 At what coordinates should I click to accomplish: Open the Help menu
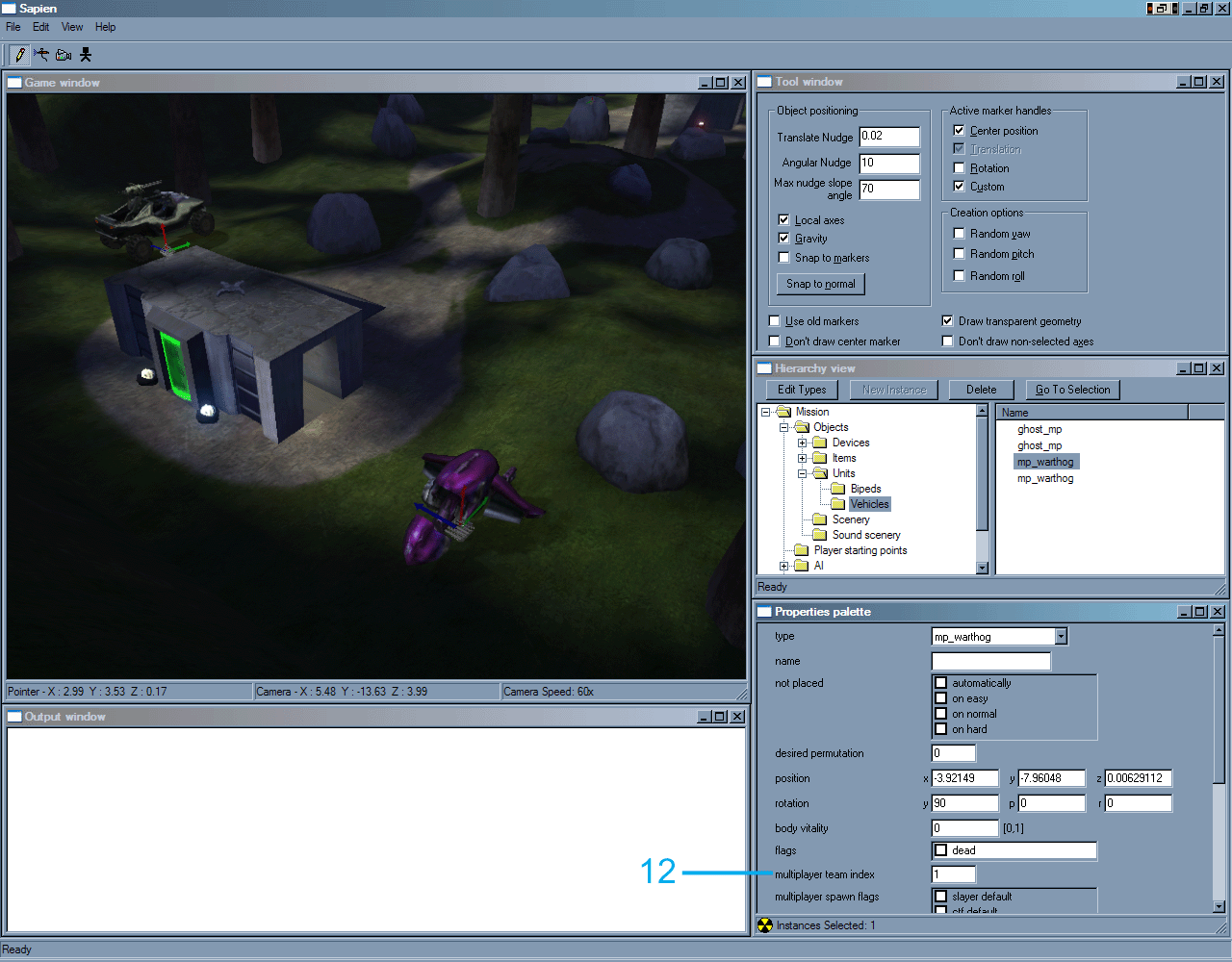tap(106, 27)
